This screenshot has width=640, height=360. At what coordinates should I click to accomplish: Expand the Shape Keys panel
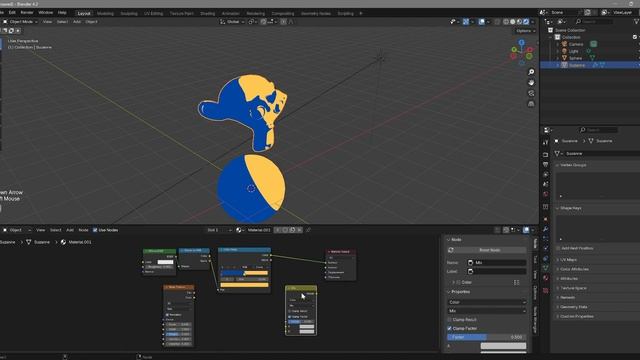(x=571, y=208)
